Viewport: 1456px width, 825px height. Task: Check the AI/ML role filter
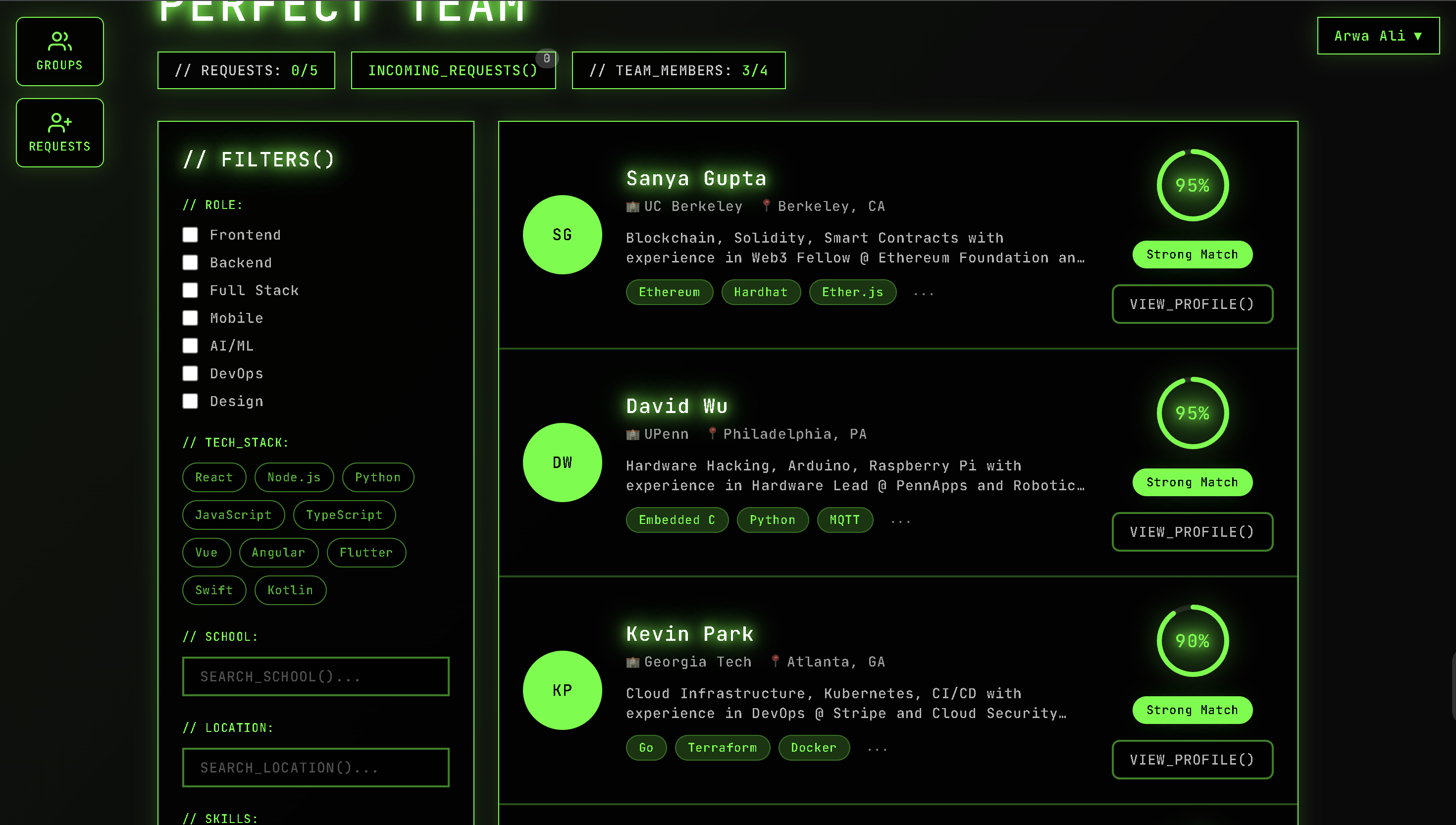[x=190, y=346]
